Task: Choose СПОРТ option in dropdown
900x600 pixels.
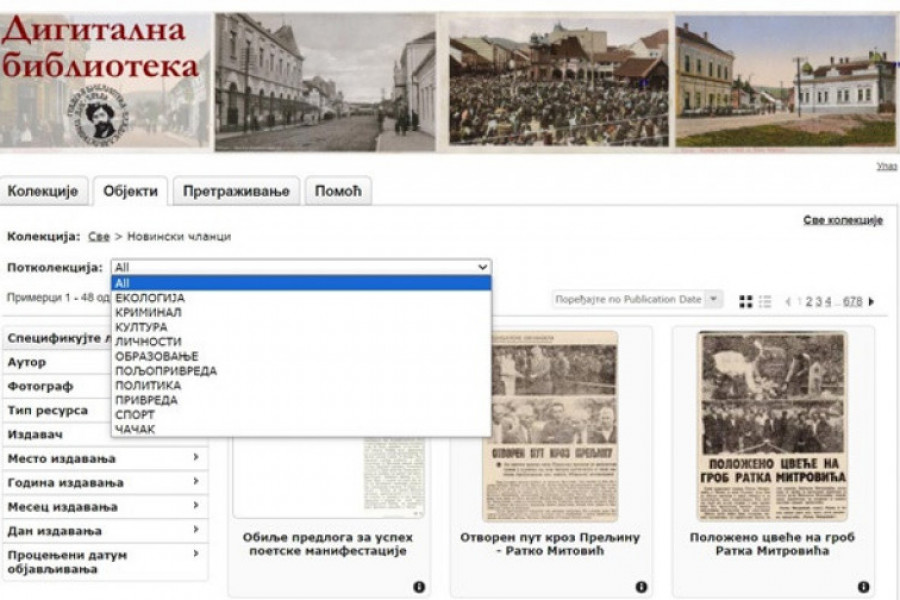Action: 135,415
